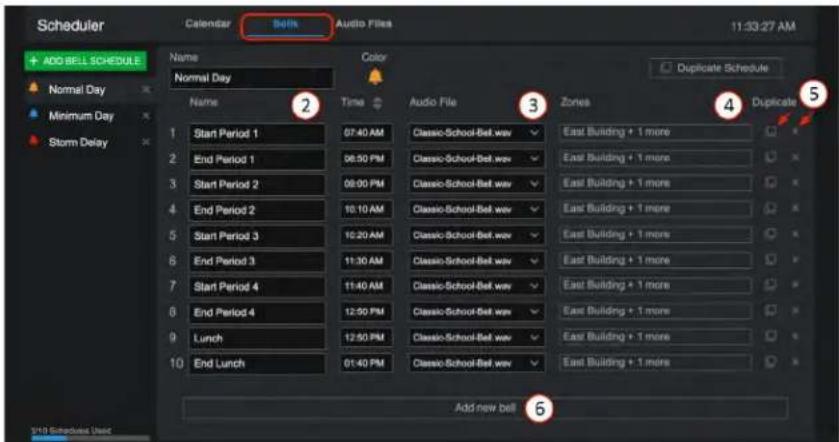Delete the Start Period 4 bell

tap(795, 285)
